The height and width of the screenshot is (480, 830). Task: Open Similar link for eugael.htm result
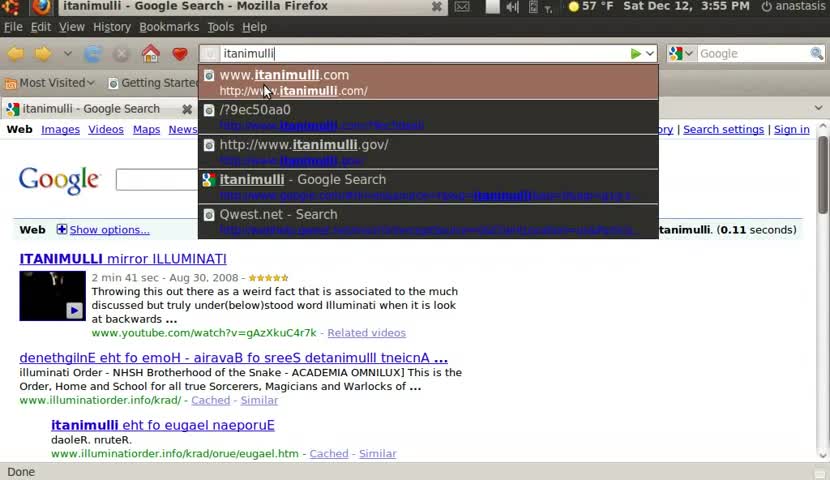pos(377,454)
